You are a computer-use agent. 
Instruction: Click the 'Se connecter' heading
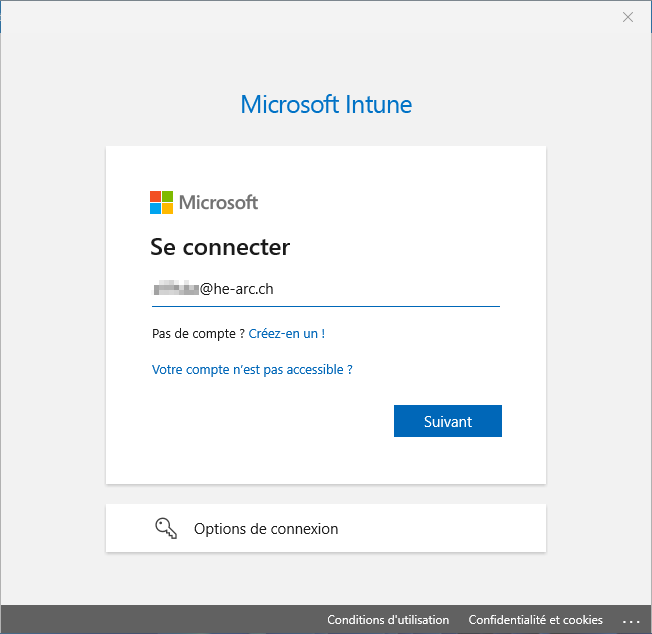[x=220, y=247]
